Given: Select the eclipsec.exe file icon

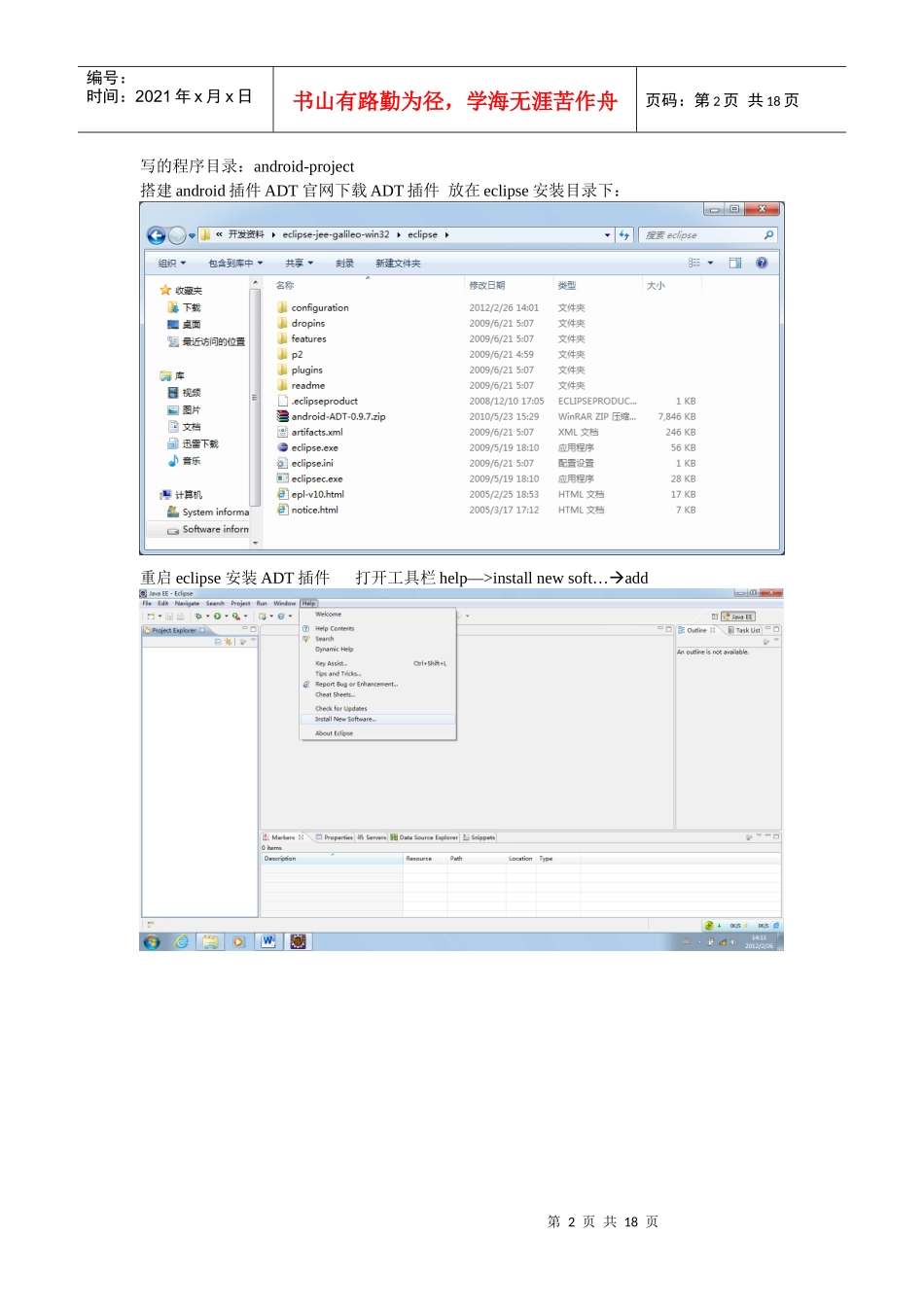Looking at the screenshot, I should pos(282,478).
